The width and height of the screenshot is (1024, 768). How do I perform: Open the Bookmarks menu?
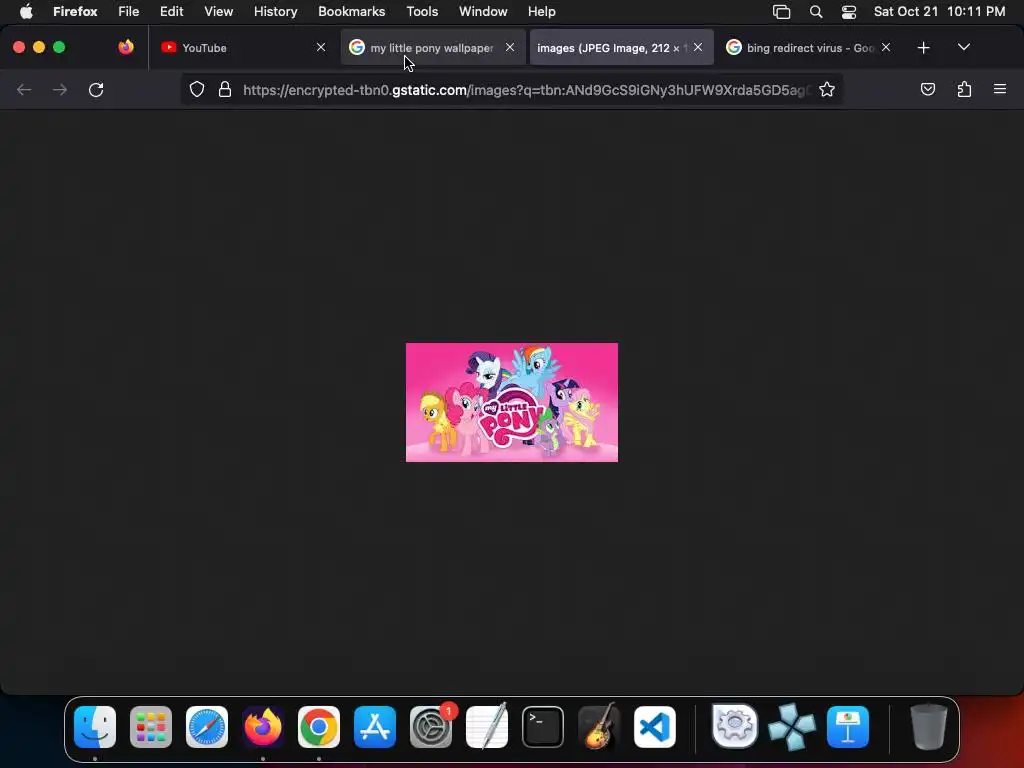click(x=351, y=12)
